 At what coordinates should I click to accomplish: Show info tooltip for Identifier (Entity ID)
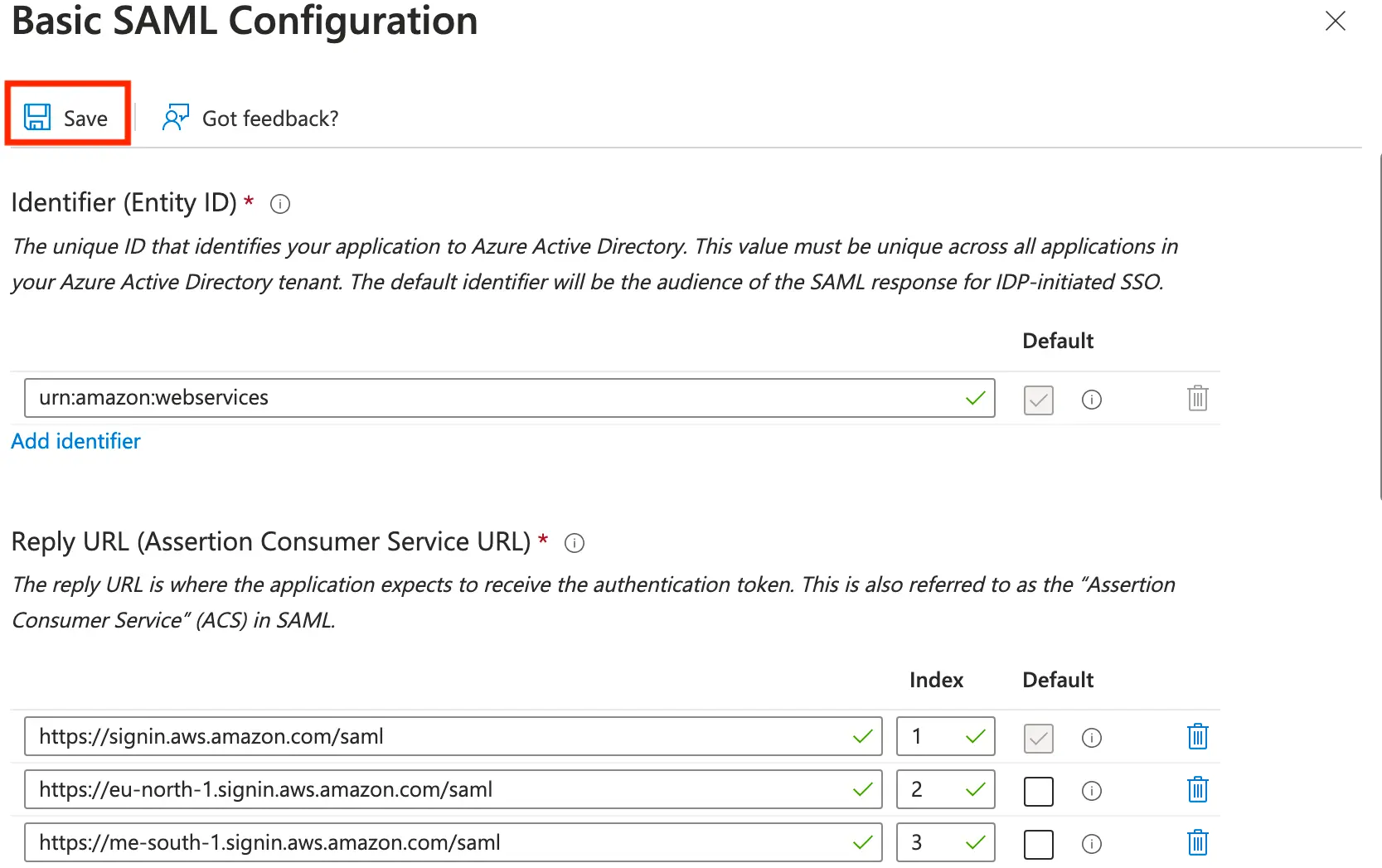point(280,204)
